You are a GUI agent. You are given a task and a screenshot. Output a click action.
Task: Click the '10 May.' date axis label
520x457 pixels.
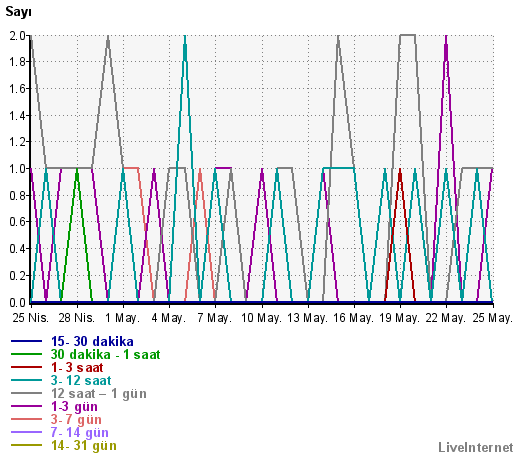(x=261, y=318)
